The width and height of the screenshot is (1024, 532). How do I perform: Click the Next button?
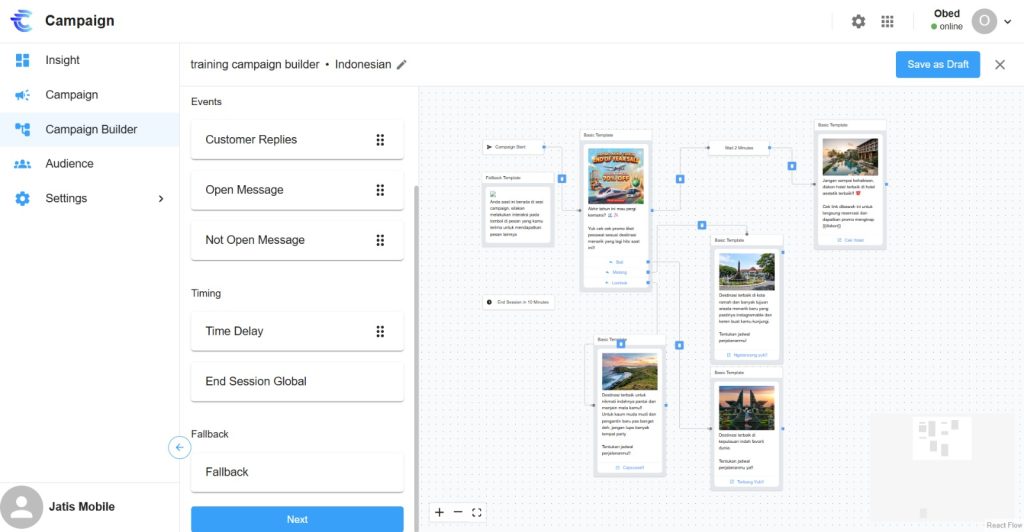tap(297, 520)
